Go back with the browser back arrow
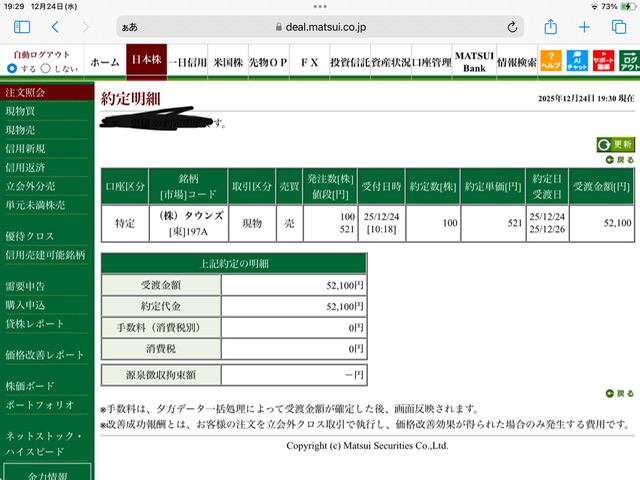 [x=55, y=27]
